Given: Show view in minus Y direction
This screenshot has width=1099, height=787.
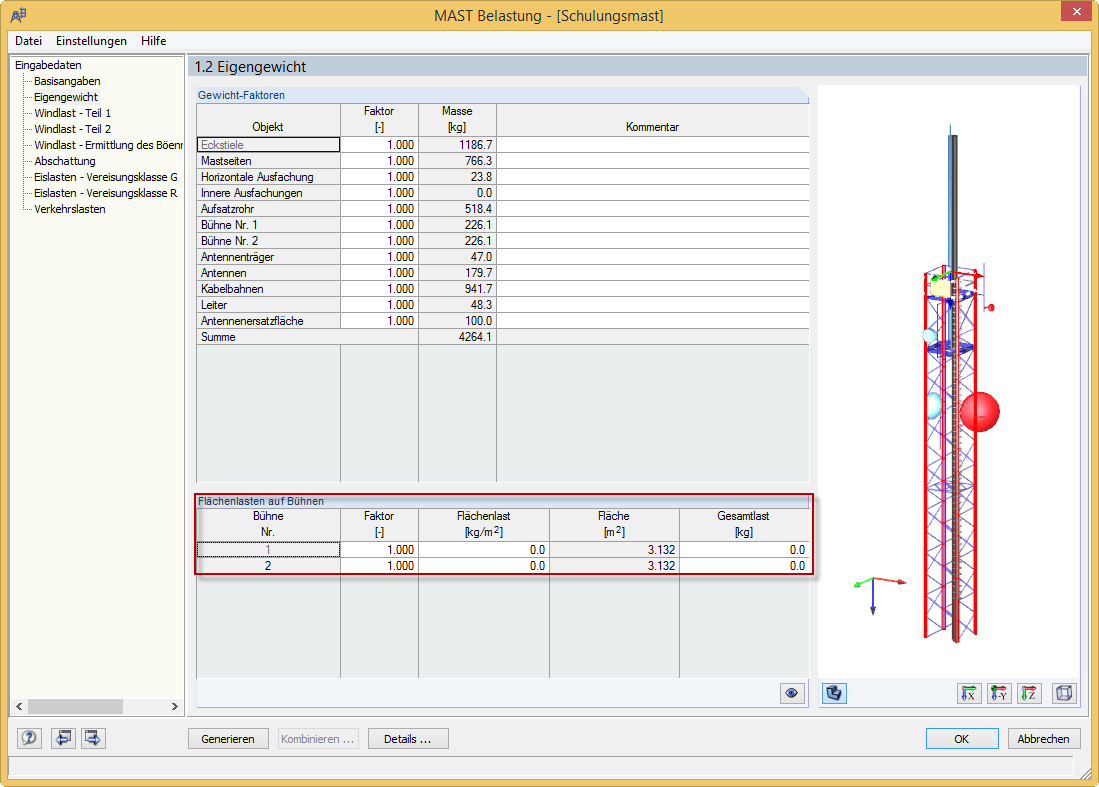Looking at the screenshot, I should click(x=999, y=693).
